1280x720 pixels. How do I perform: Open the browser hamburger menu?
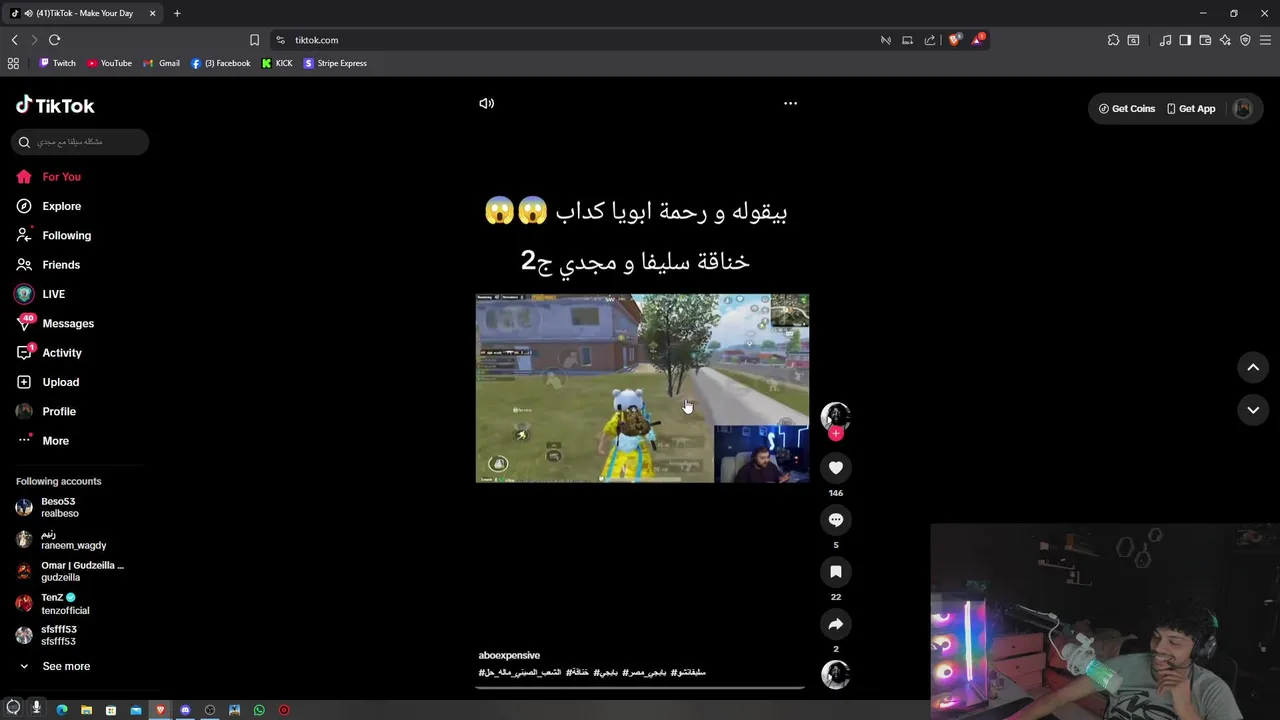(x=1266, y=40)
